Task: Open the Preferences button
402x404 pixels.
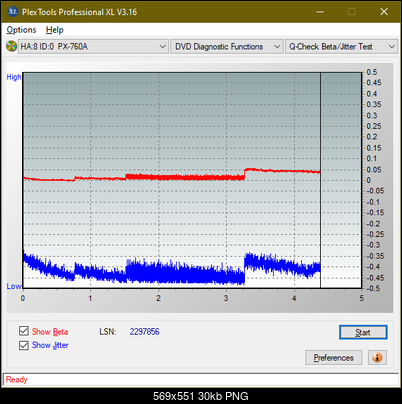Action: click(x=334, y=358)
